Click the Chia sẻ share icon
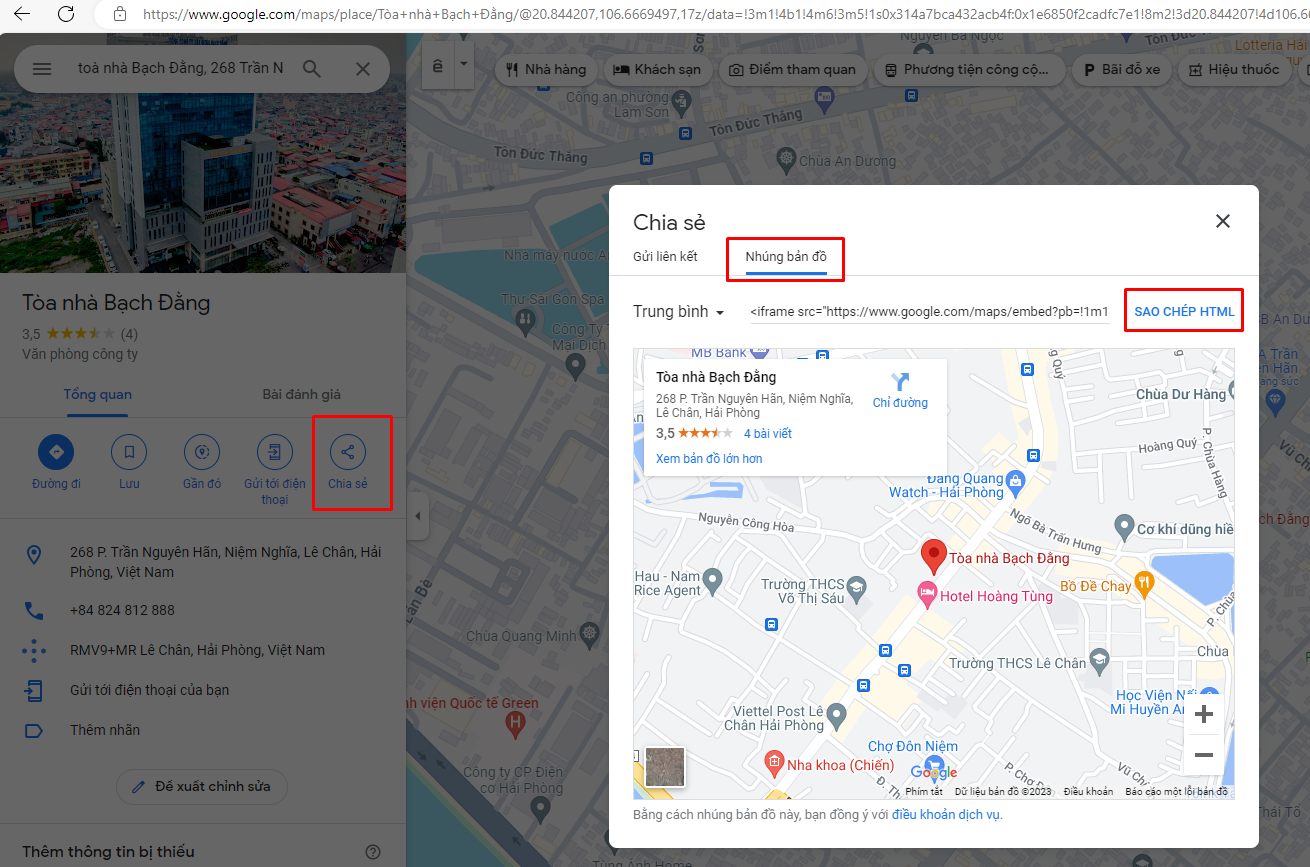The height and width of the screenshot is (867, 1310). pyautogui.click(x=347, y=452)
